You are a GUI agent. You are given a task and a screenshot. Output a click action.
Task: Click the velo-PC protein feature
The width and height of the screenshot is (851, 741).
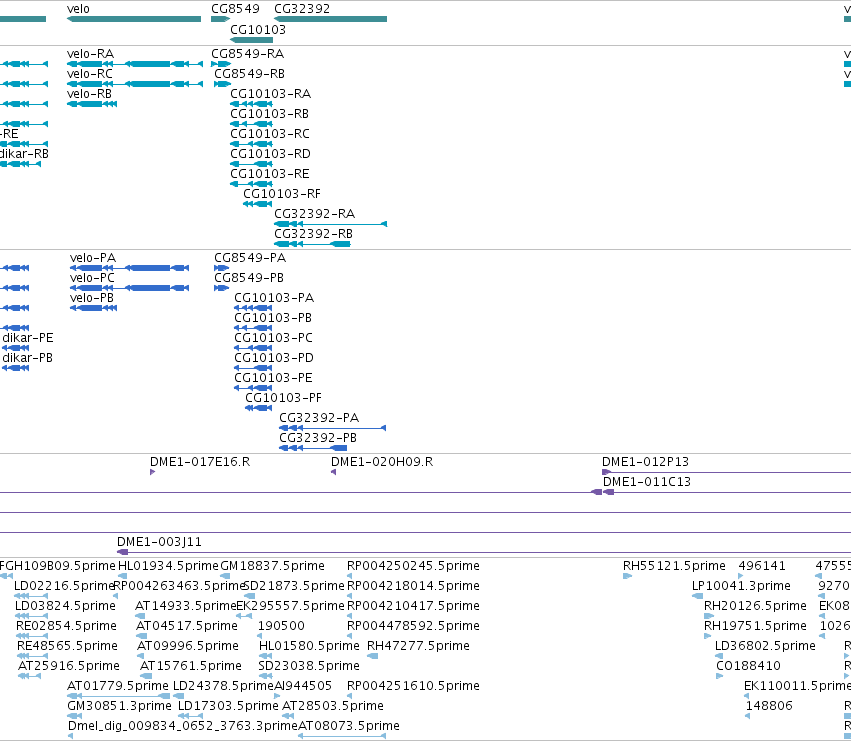[129, 288]
